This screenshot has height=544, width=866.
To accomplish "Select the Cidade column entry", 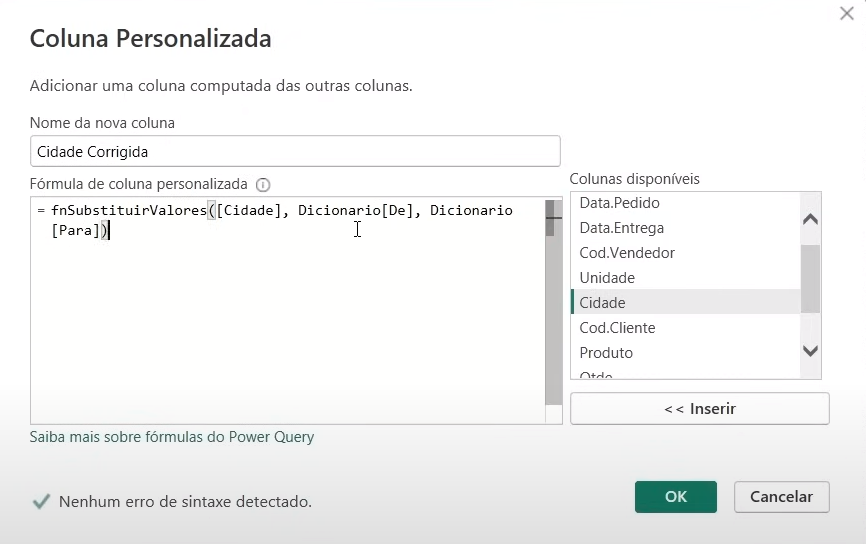I will tap(602, 303).
